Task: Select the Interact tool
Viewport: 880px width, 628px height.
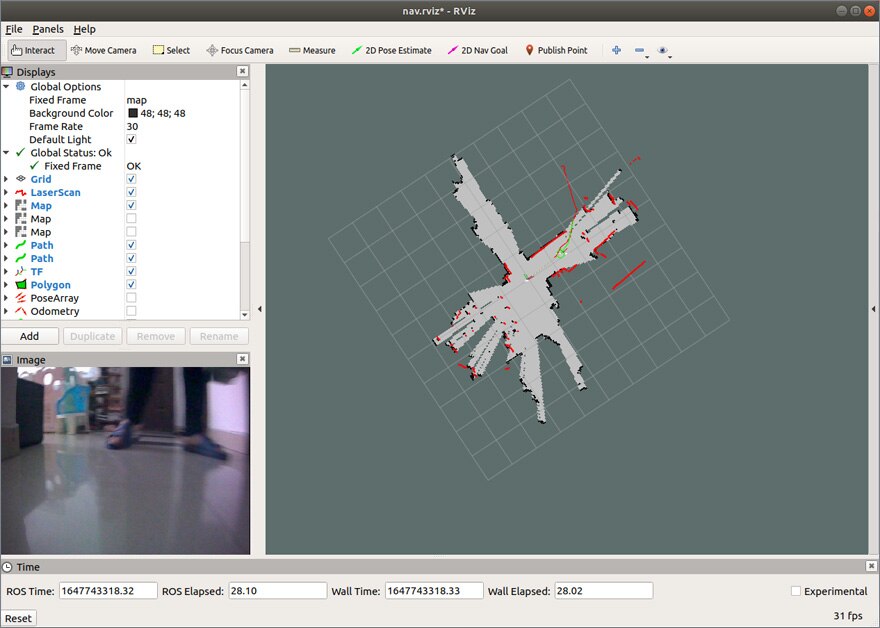Action: (x=33, y=50)
